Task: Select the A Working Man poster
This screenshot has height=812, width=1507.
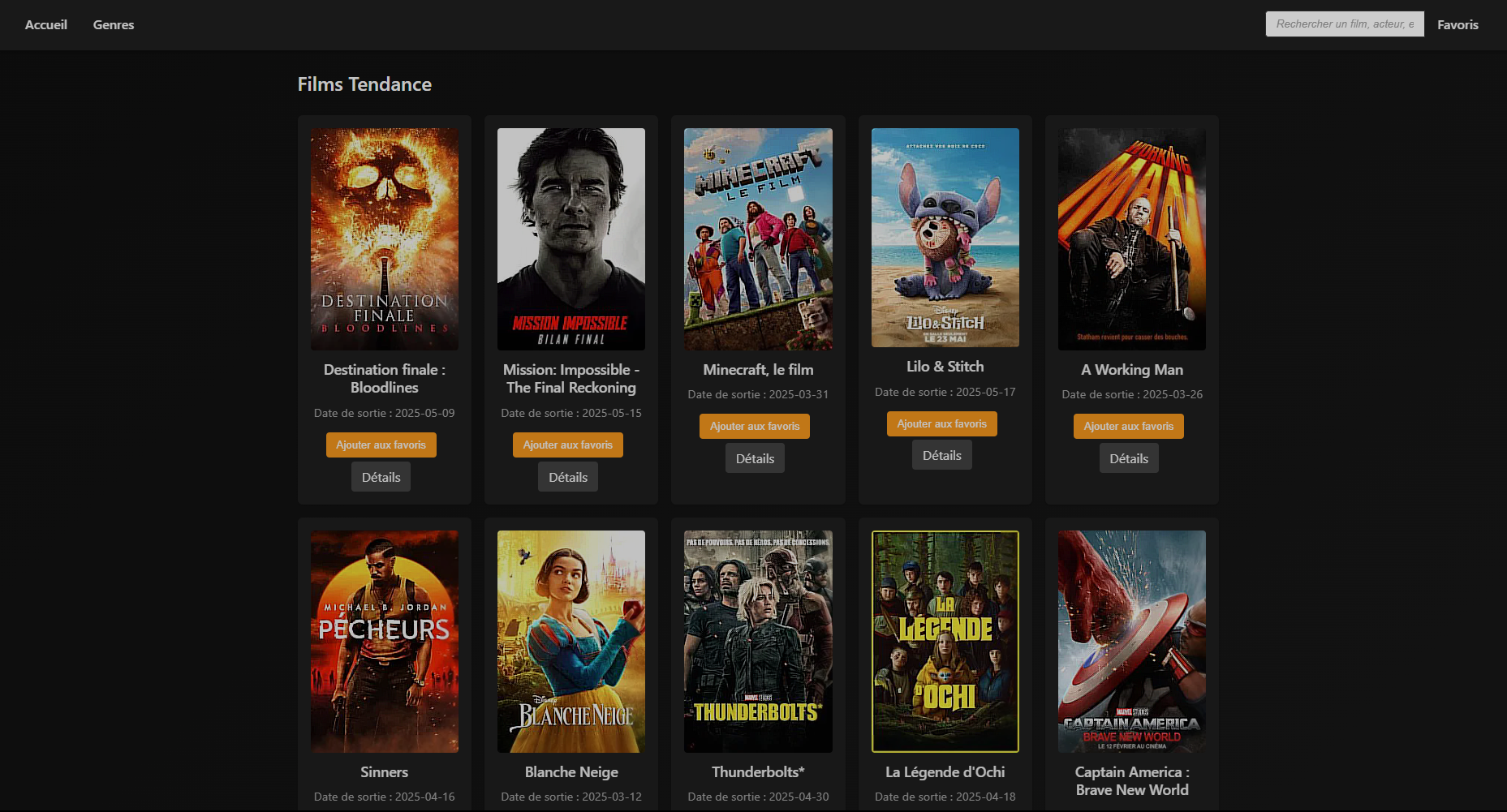Action: (x=1131, y=238)
